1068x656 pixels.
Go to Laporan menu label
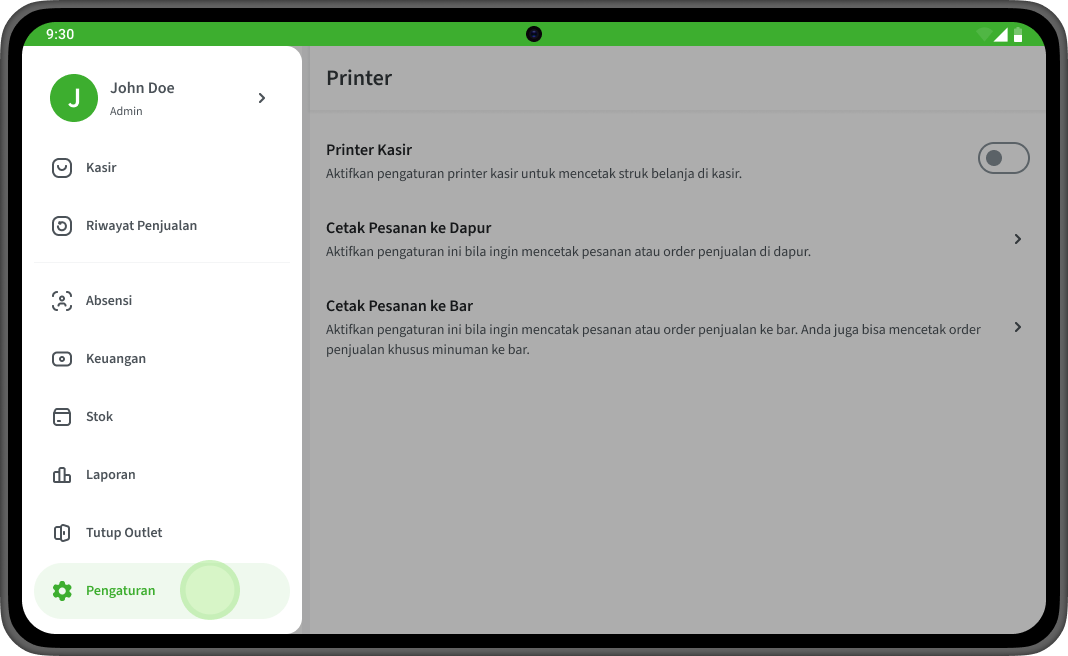pyautogui.click(x=110, y=475)
